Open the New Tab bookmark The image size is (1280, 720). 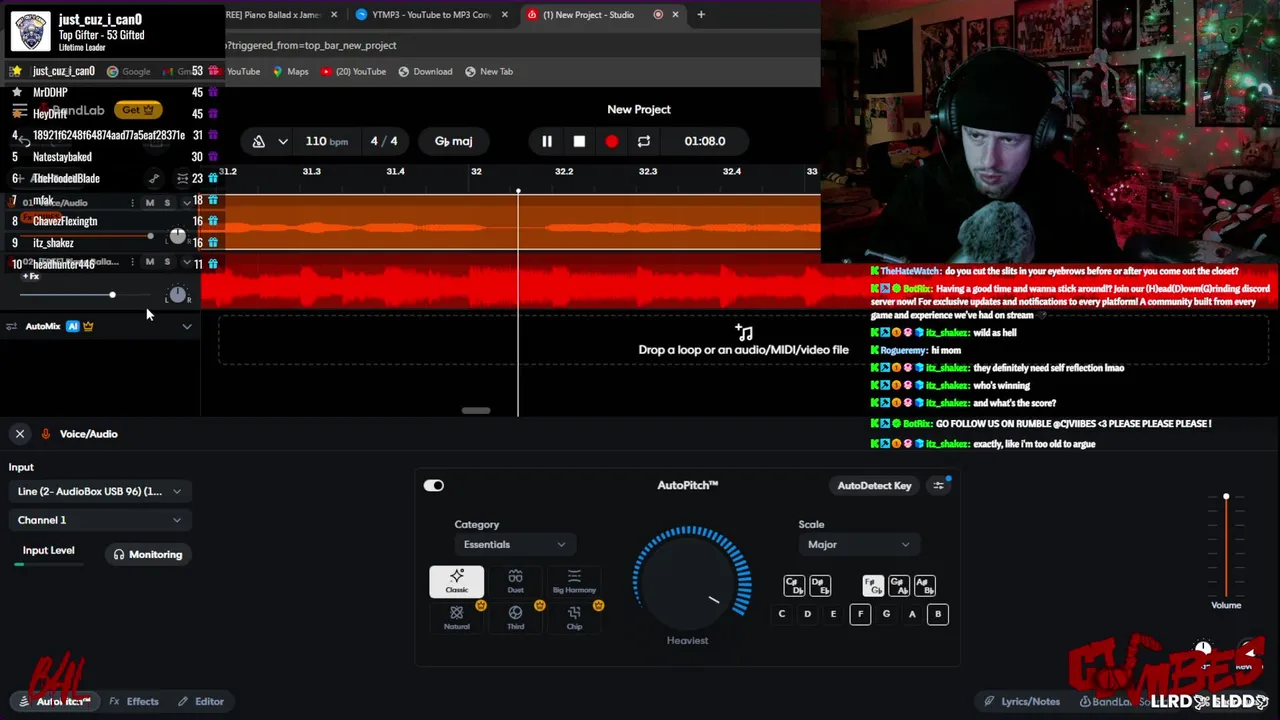click(x=488, y=71)
